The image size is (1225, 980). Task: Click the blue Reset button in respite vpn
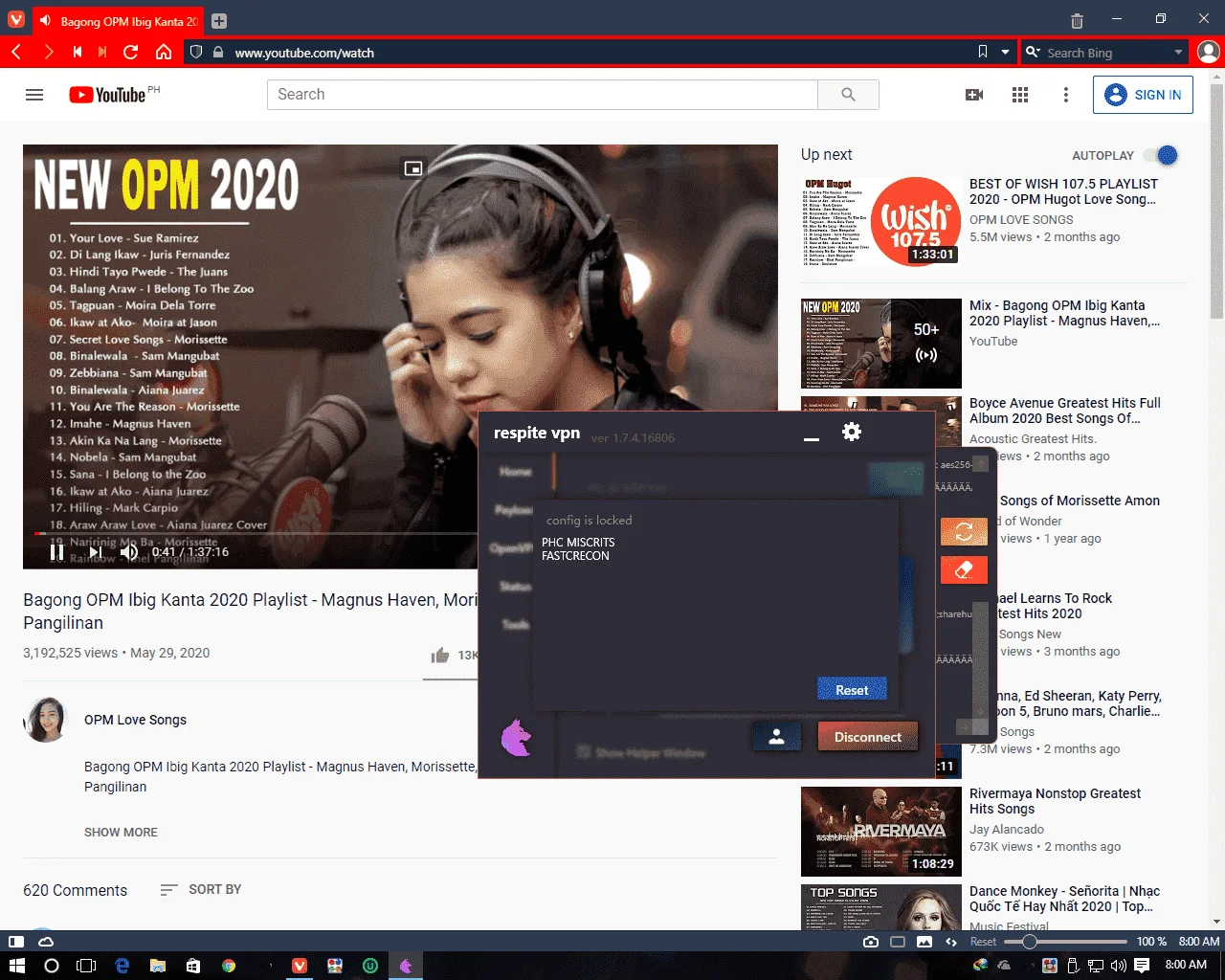(852, 689)
